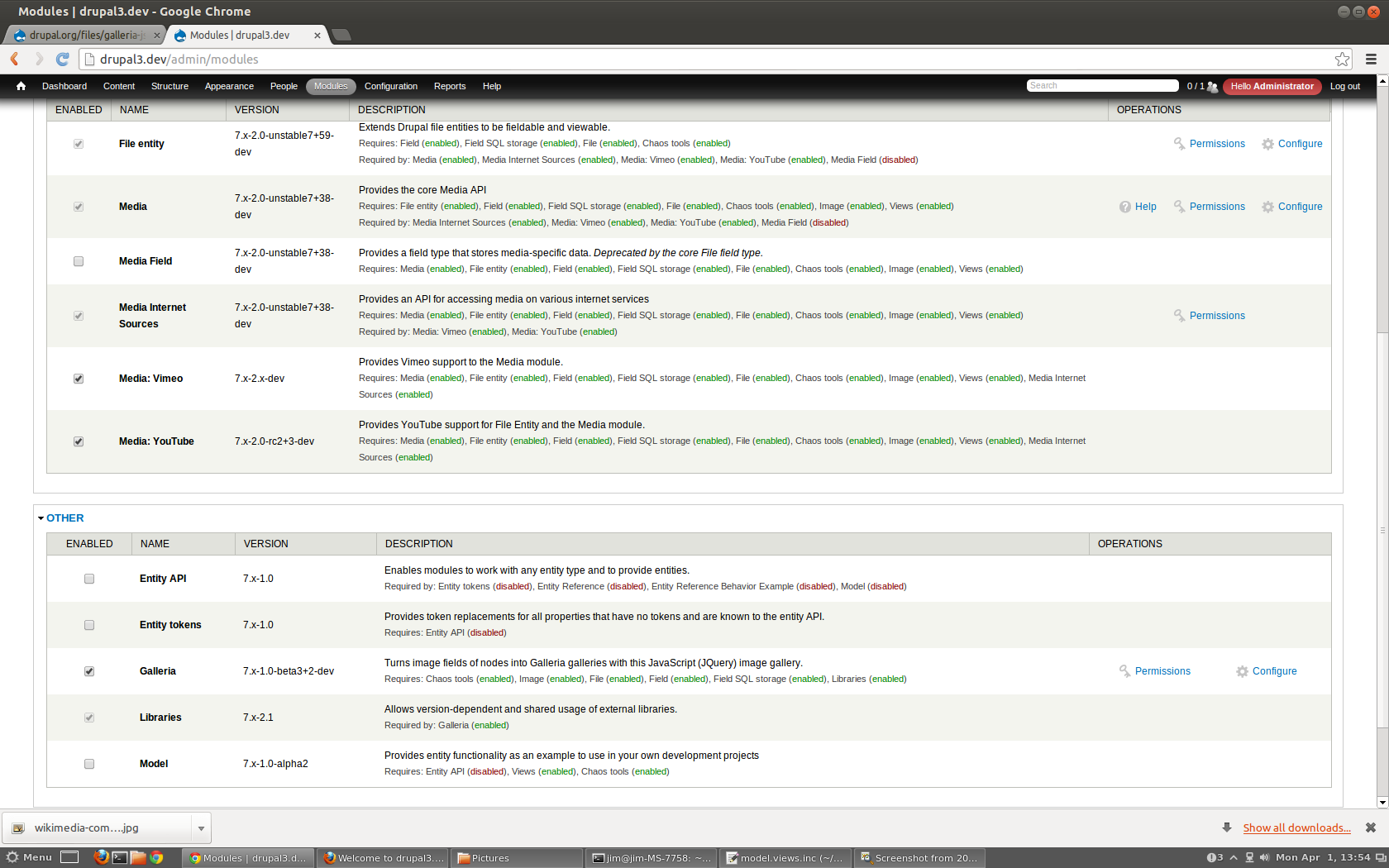
Task: Go back with the browser back arrow
Action: pos(14,59)
